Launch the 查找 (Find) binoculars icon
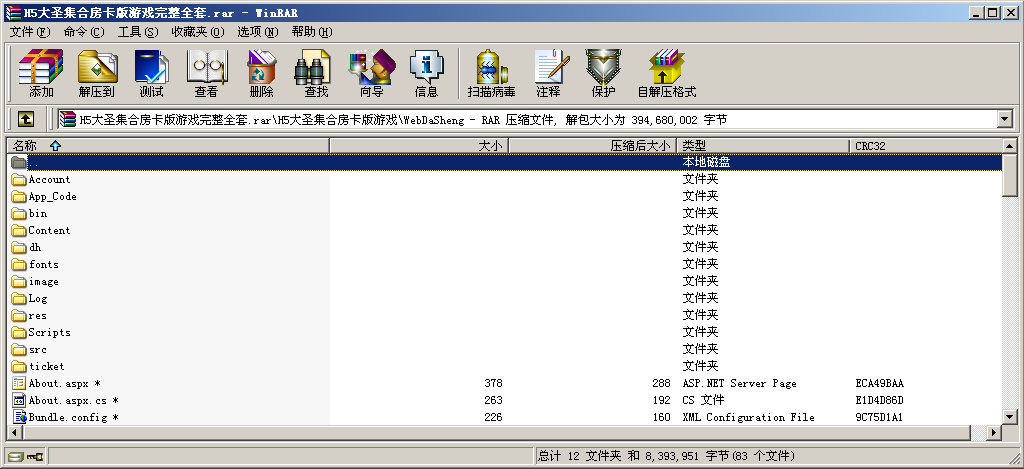This screenshot has width=1024, height=469. pos(316,74)
